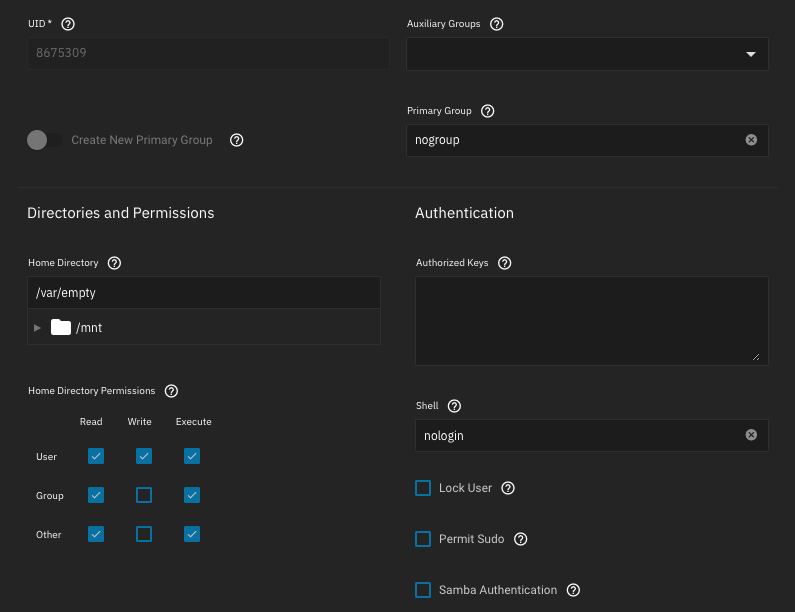Clear the nogroup Primary Group value
This screenshot has height=612, width=795.
pyautogui.click(x=751, y=140)
